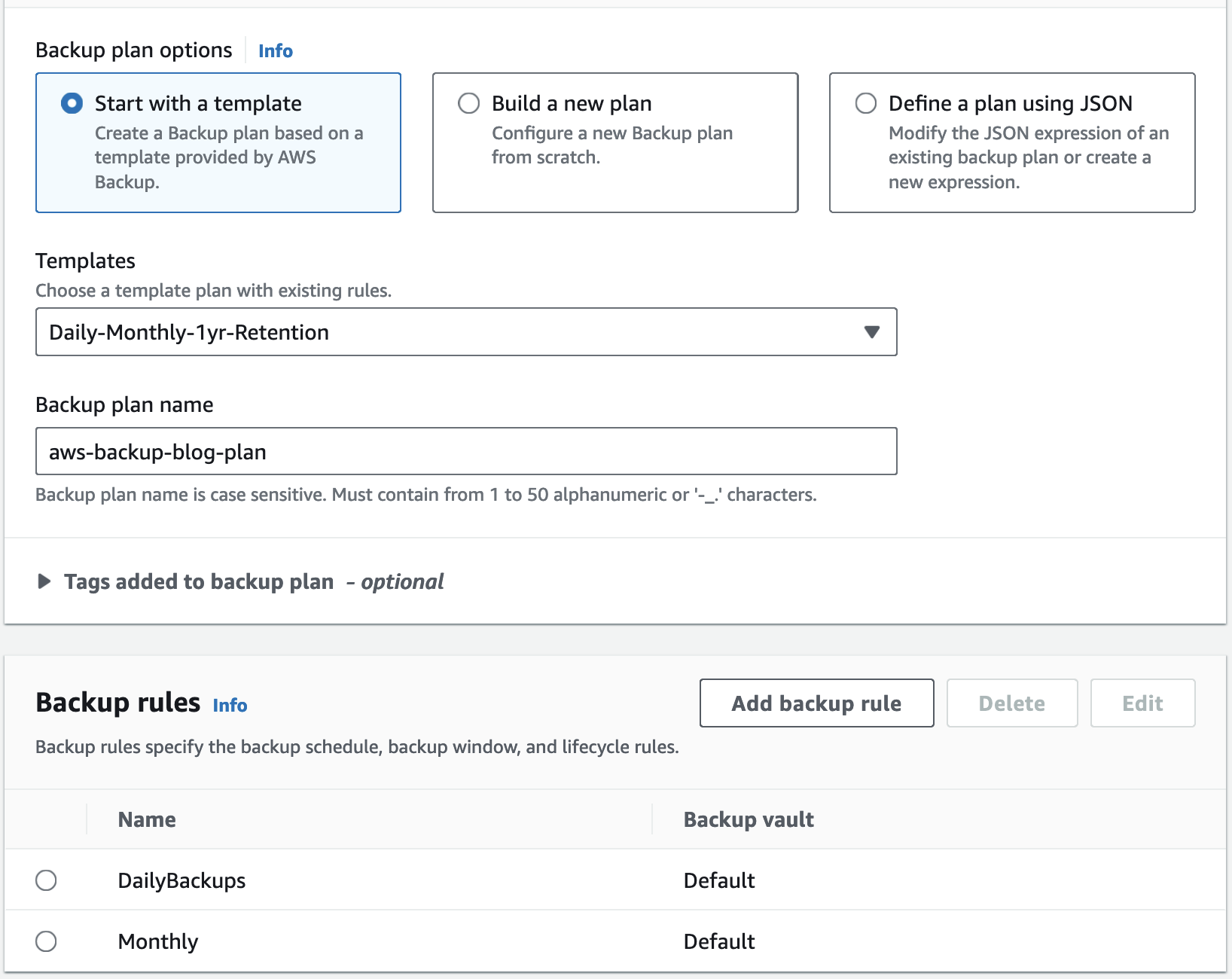Screen dimensions: 1232x979
Task: Select Define a plan using JSON option
Action: (x=866, y=103)
